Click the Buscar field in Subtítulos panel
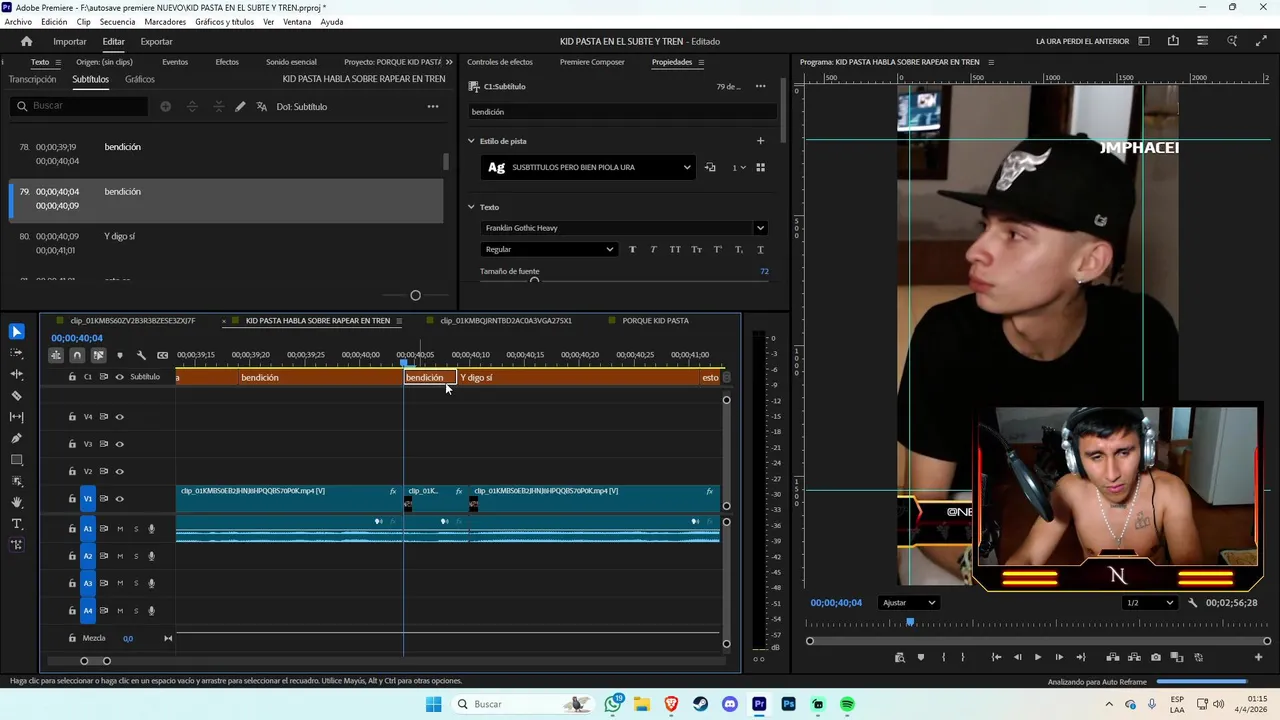The image size is (1280, 720). pyautogui.click(x=80, y=106)
